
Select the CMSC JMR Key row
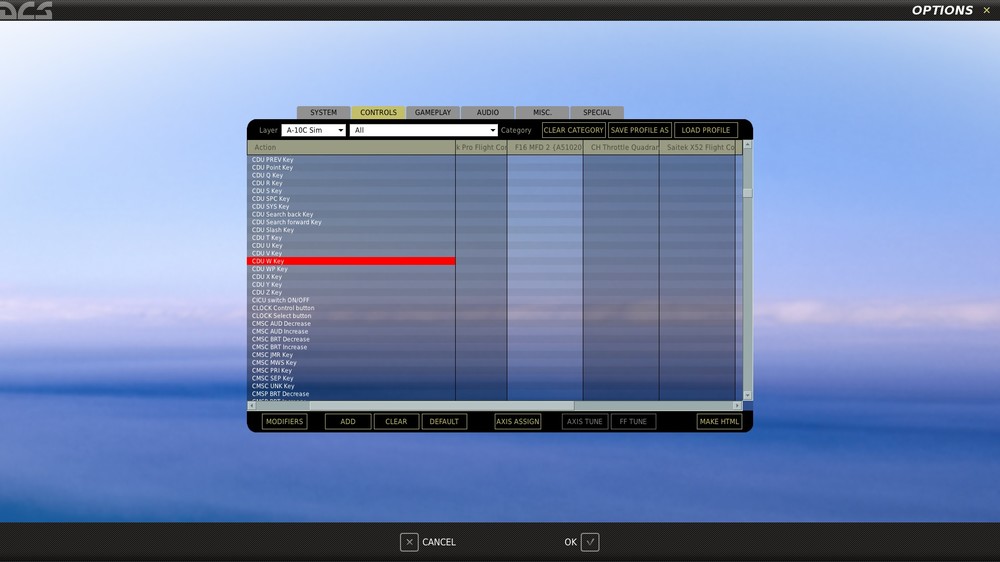(x=351, y=355)
